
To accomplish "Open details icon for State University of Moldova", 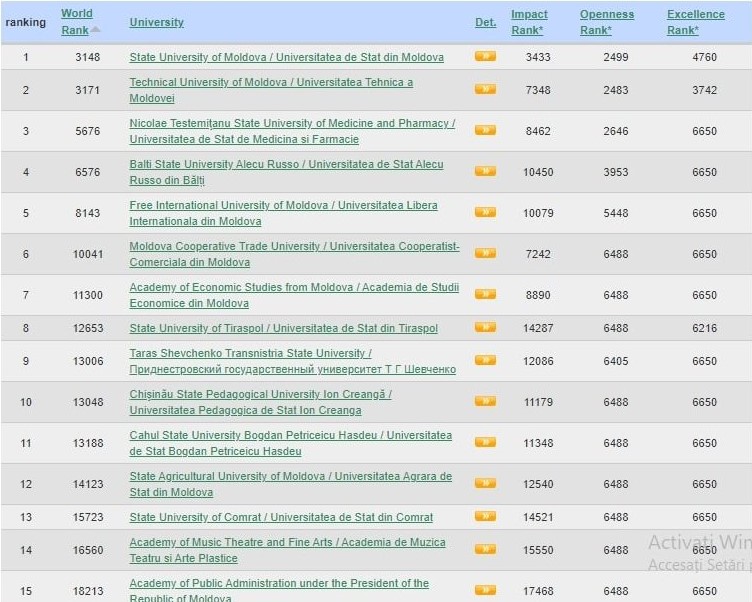I will click(x=485, y=56).
